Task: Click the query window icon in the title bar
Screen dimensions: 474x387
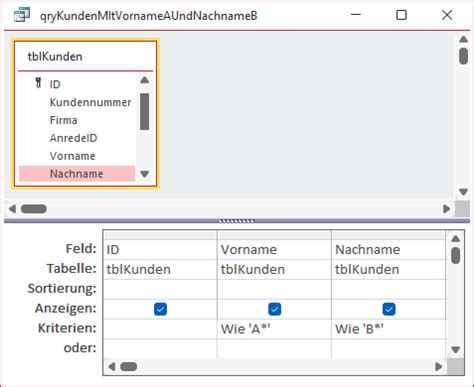Action: 22,15
